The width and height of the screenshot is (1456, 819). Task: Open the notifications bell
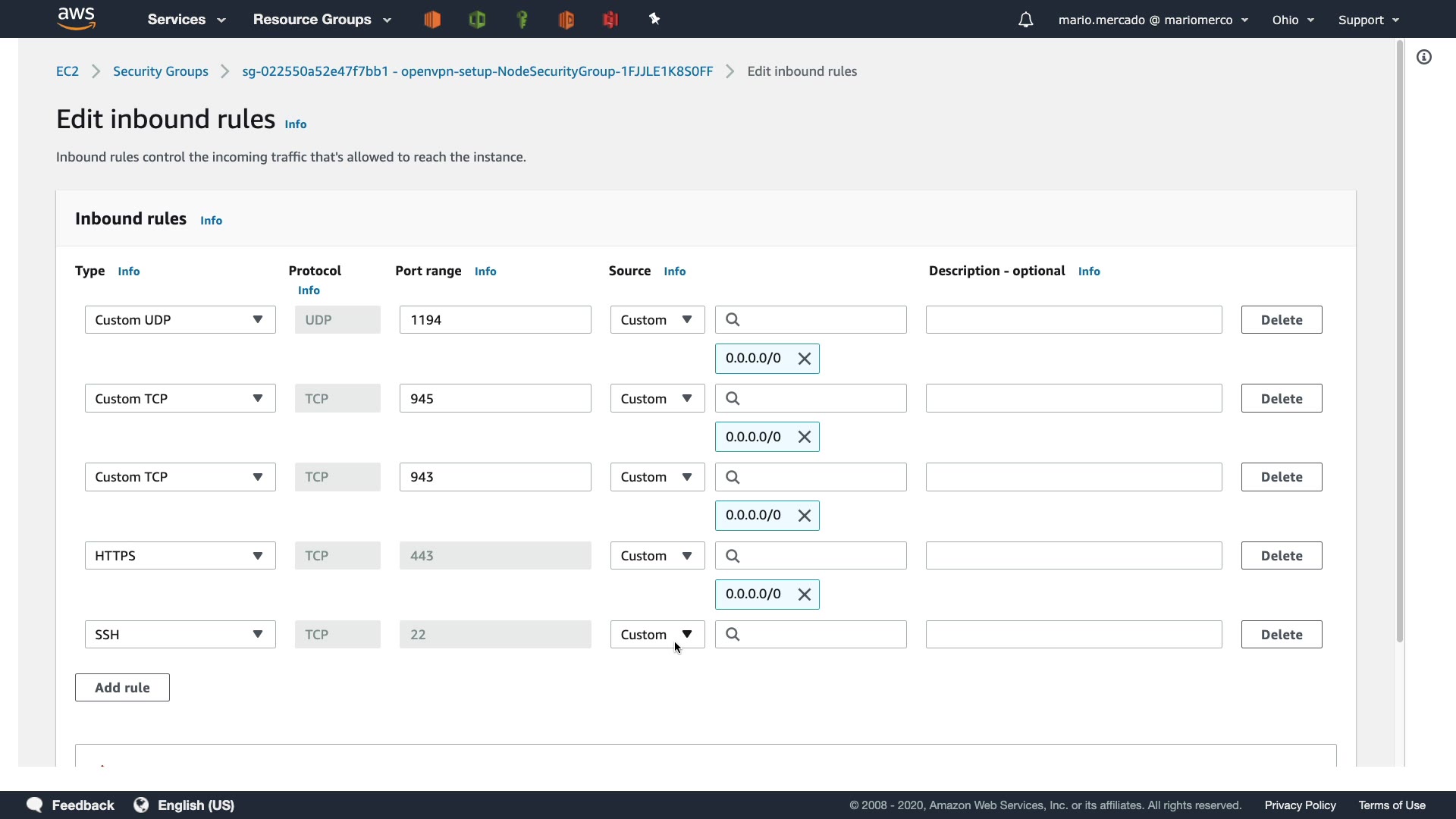[x=1025, y=20]
